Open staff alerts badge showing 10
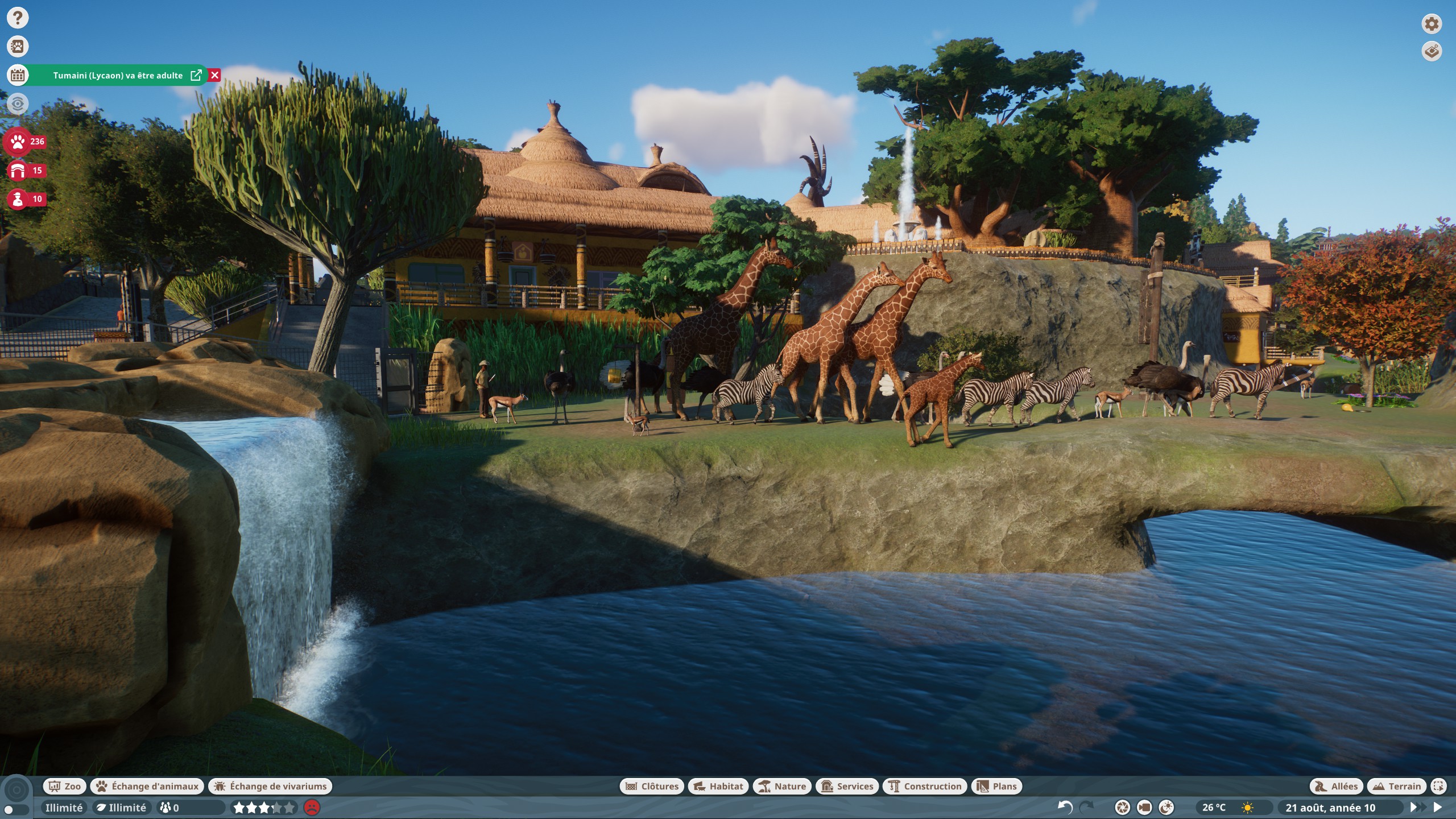The width and height of the screenshot is (1456, 819). pos(26,199)
